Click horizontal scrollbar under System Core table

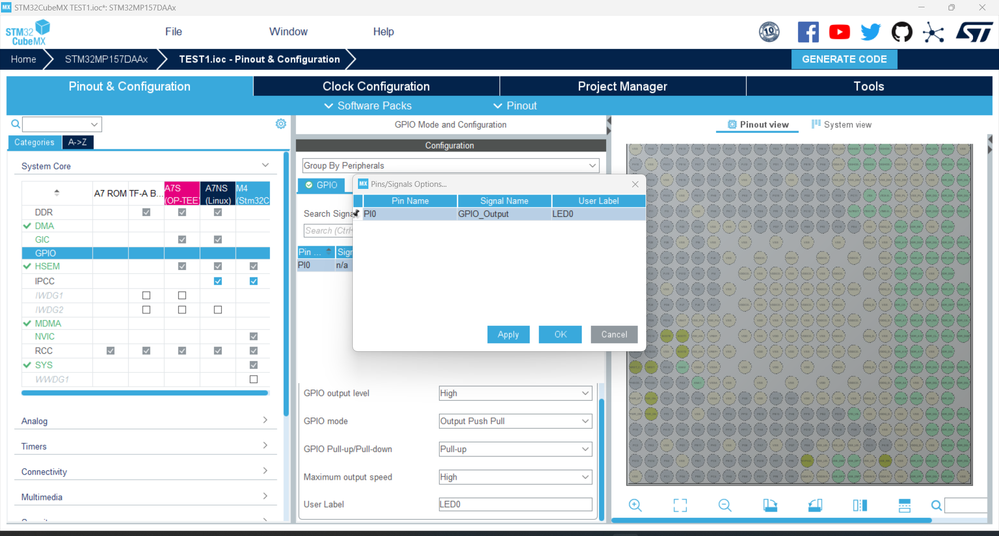click(145, 393)
